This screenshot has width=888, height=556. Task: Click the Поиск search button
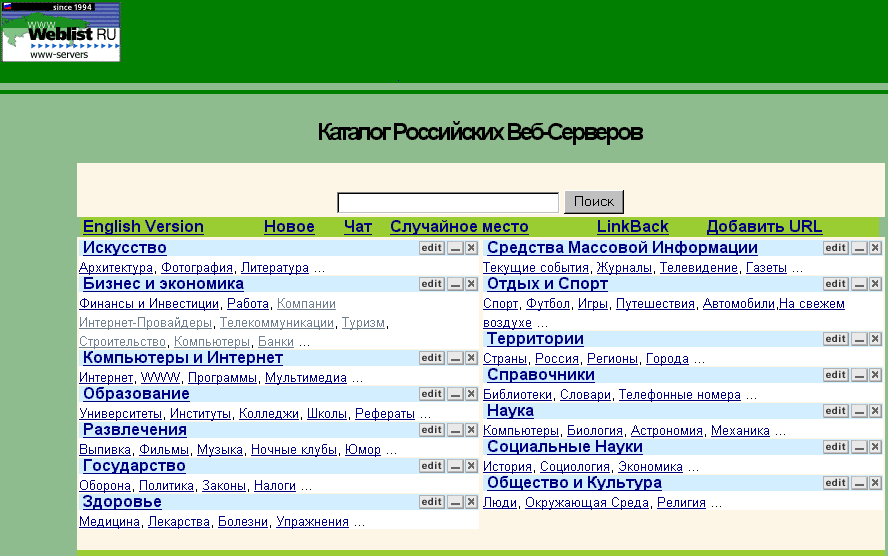(x=594, y=202)
